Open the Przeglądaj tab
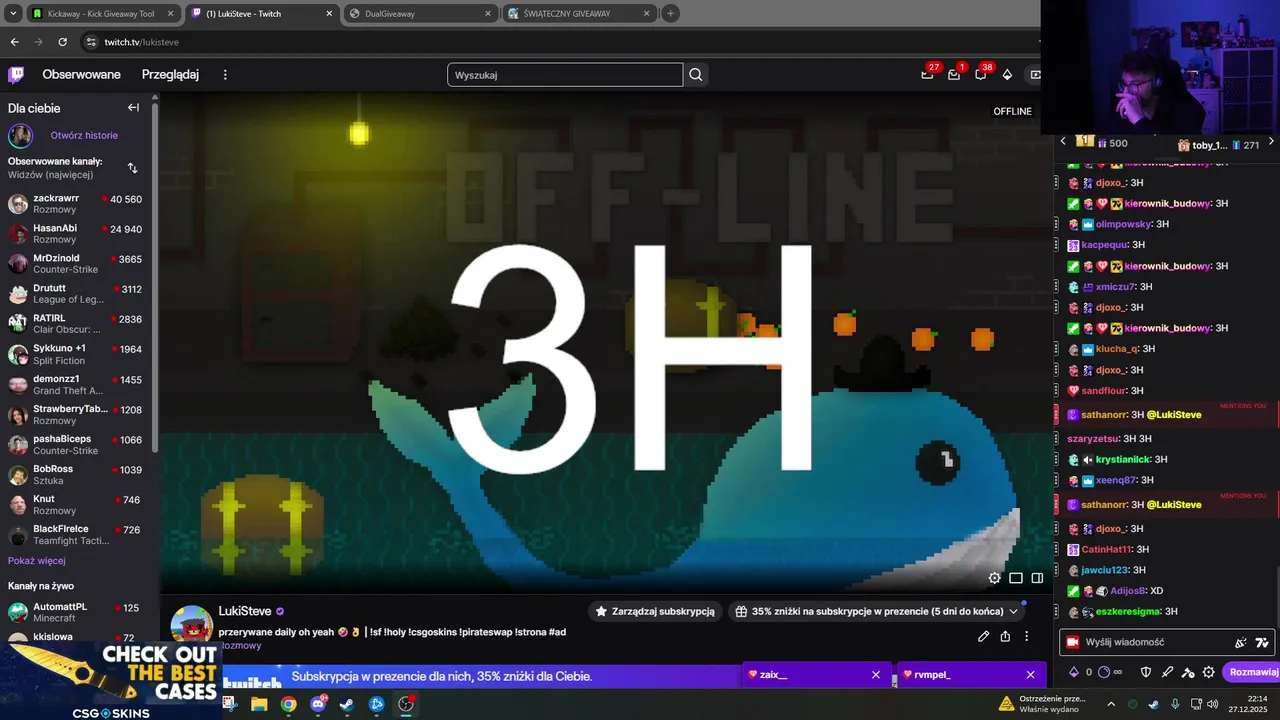This screenshot has height=720, width=1280. (170, 75)
